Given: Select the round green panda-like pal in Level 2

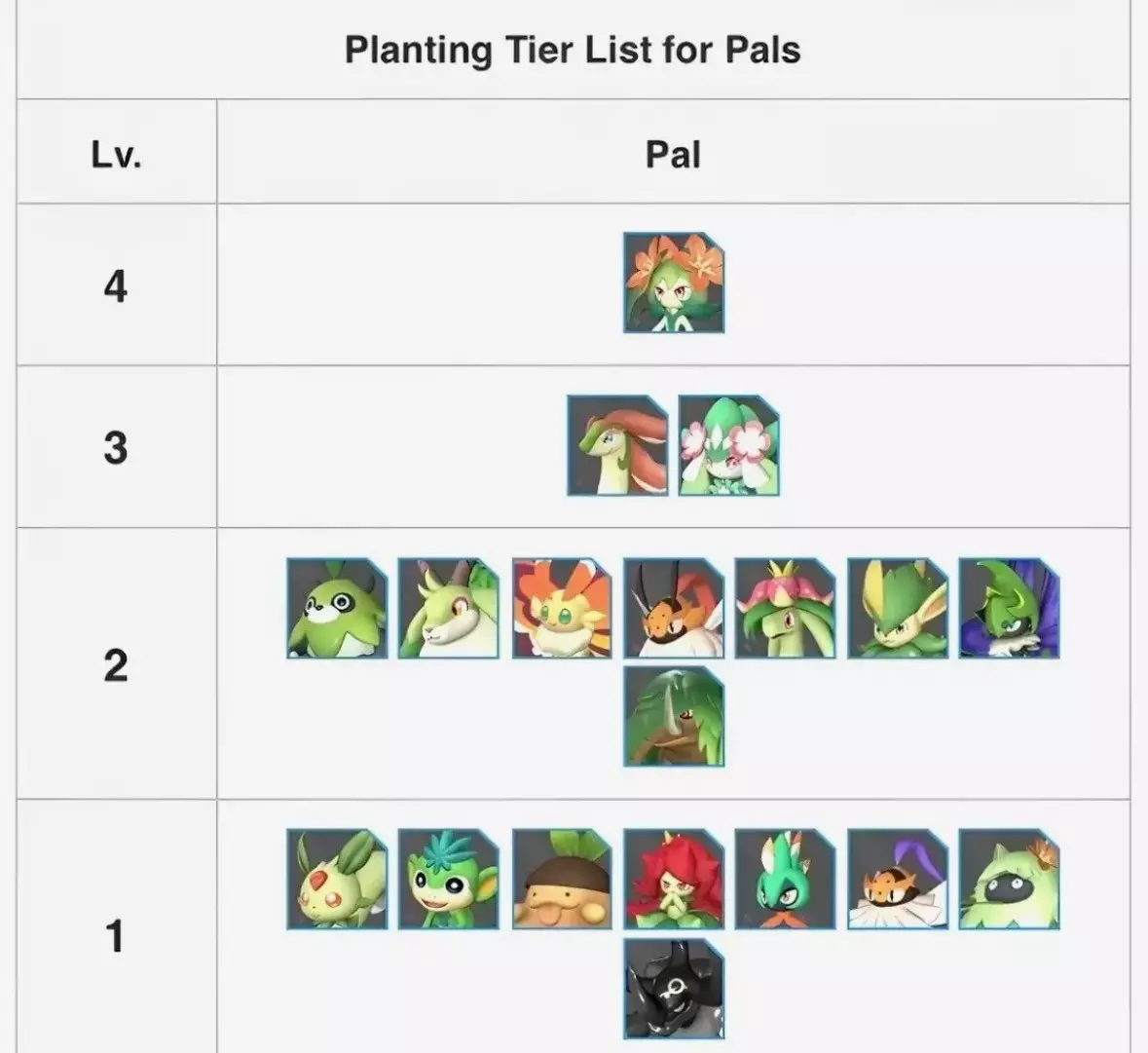Looking at the screenshot, I should [x=337, y=608].
